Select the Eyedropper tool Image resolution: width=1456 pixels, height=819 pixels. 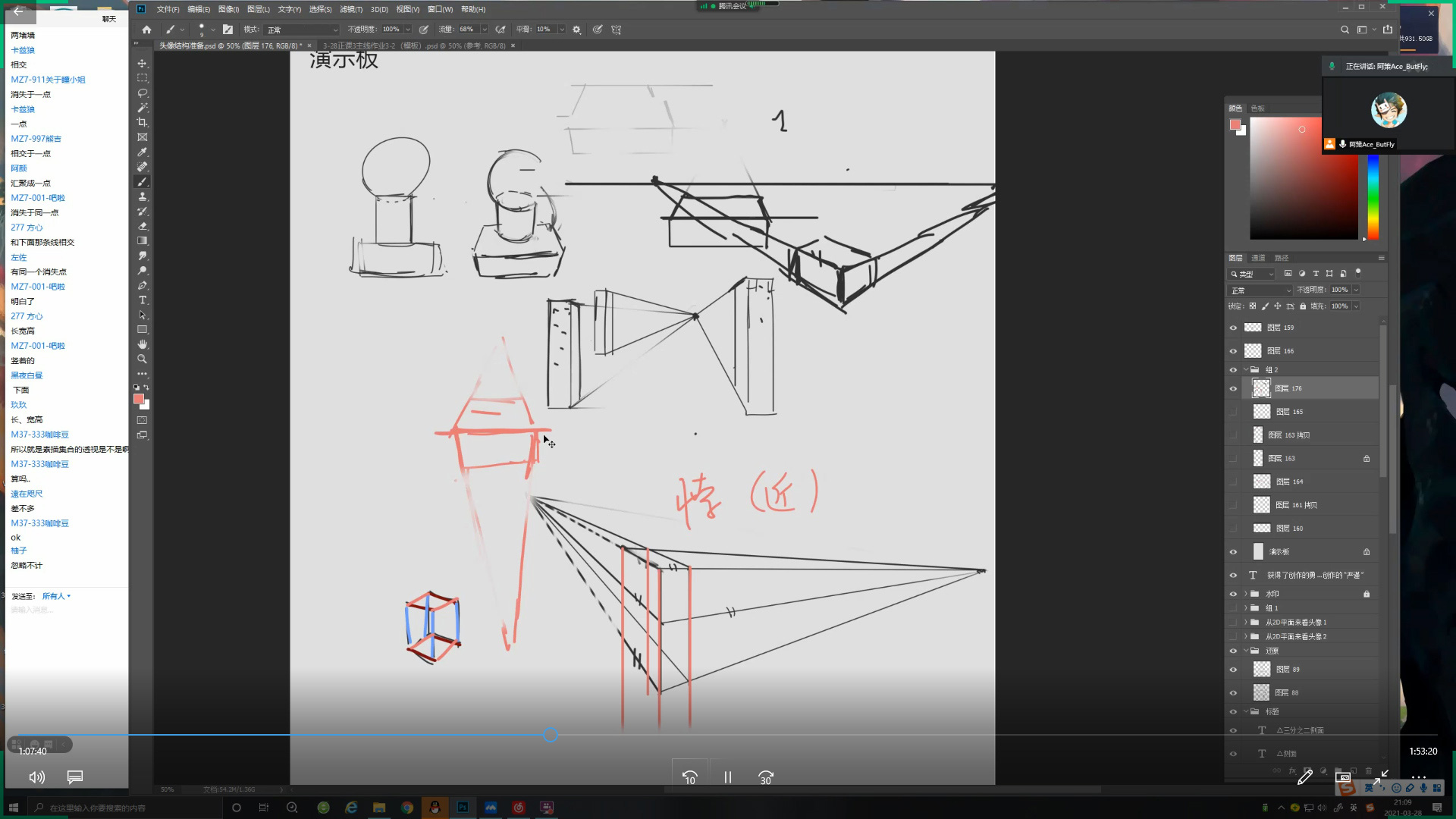(142, 152)
